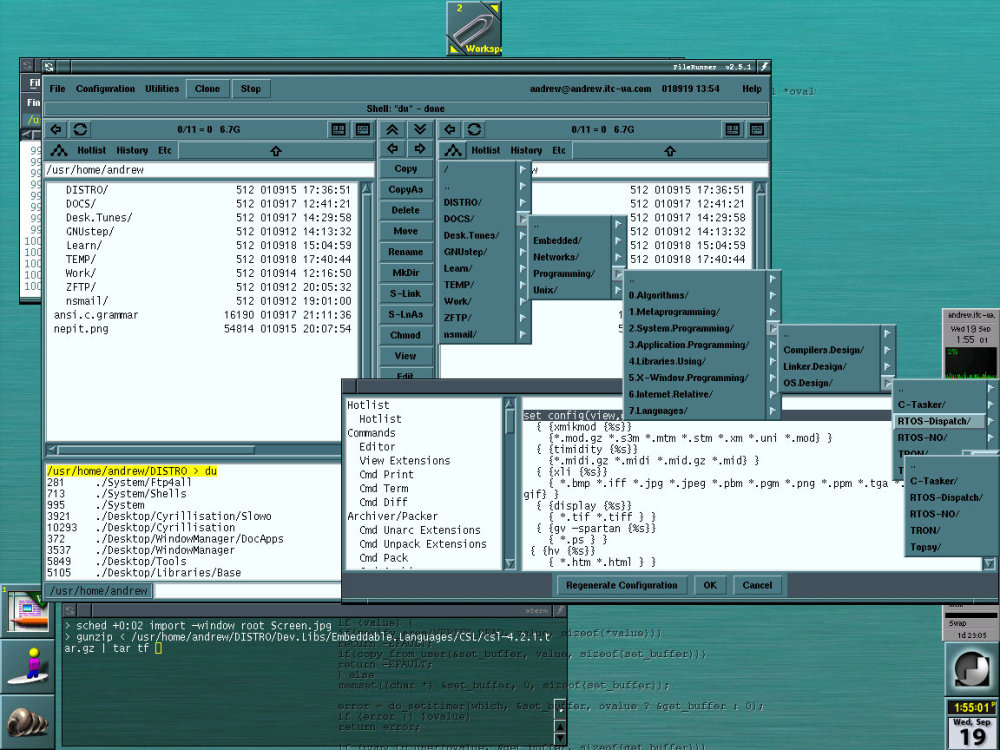Click Cancel in the configuration dialog

(757, 585)
